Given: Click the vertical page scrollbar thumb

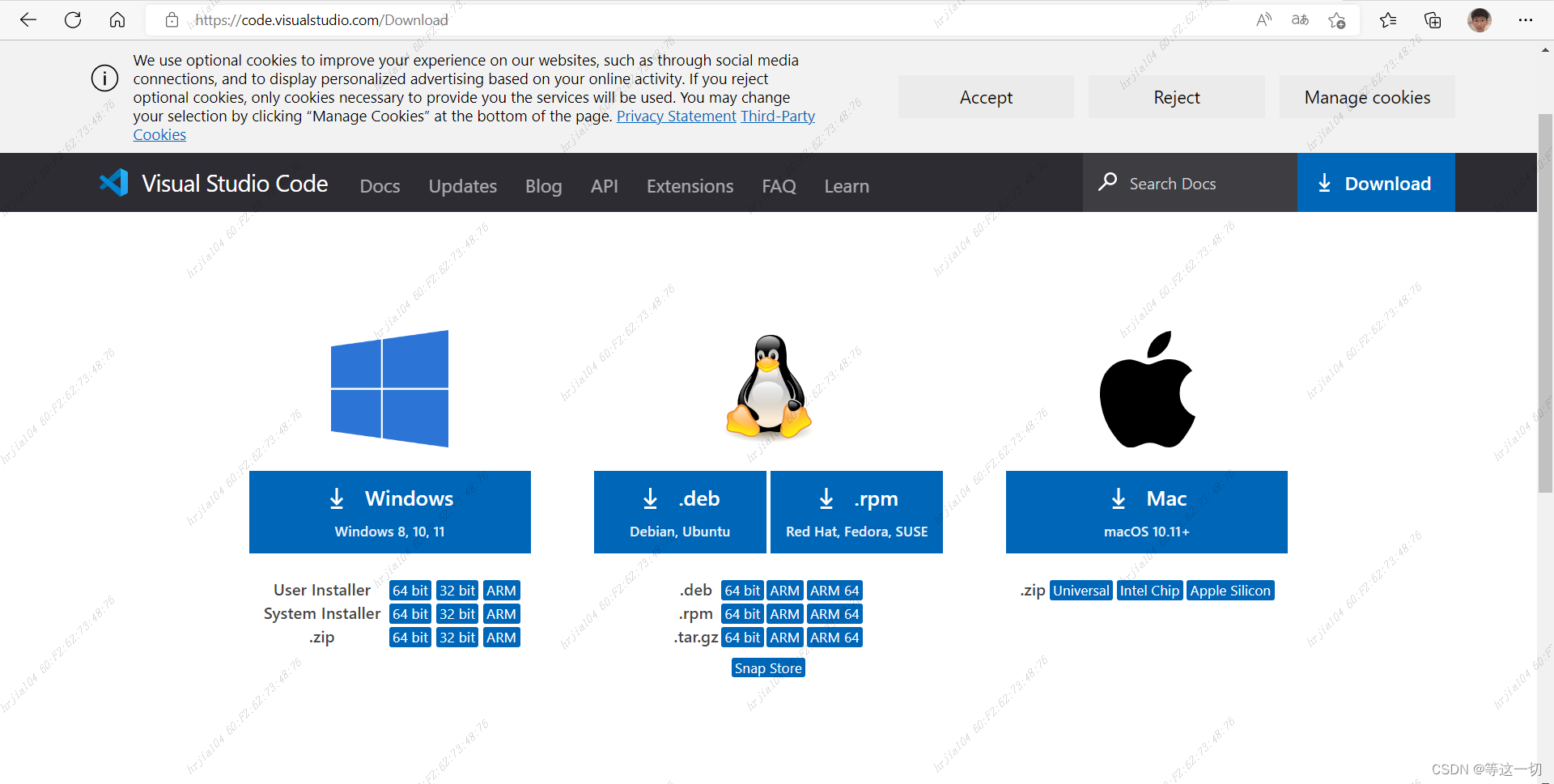Looking at the screenshot, I should click(x=1545, y=303).
